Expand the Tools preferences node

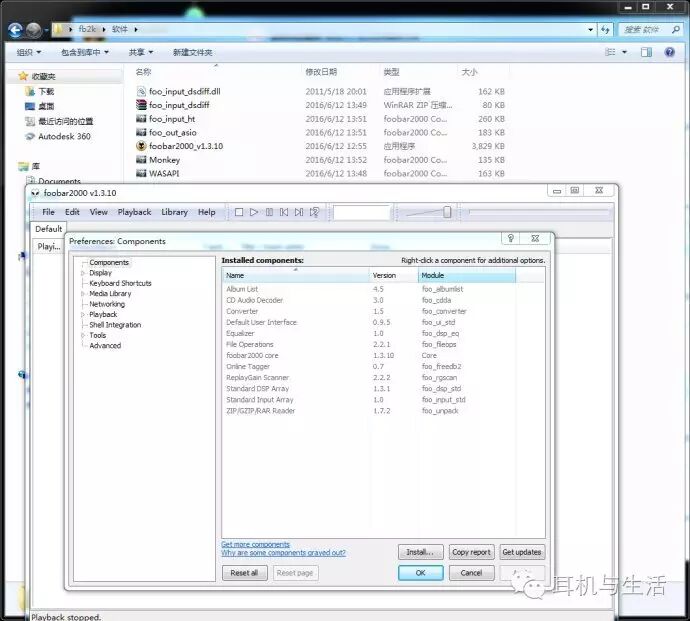(82, 335)
